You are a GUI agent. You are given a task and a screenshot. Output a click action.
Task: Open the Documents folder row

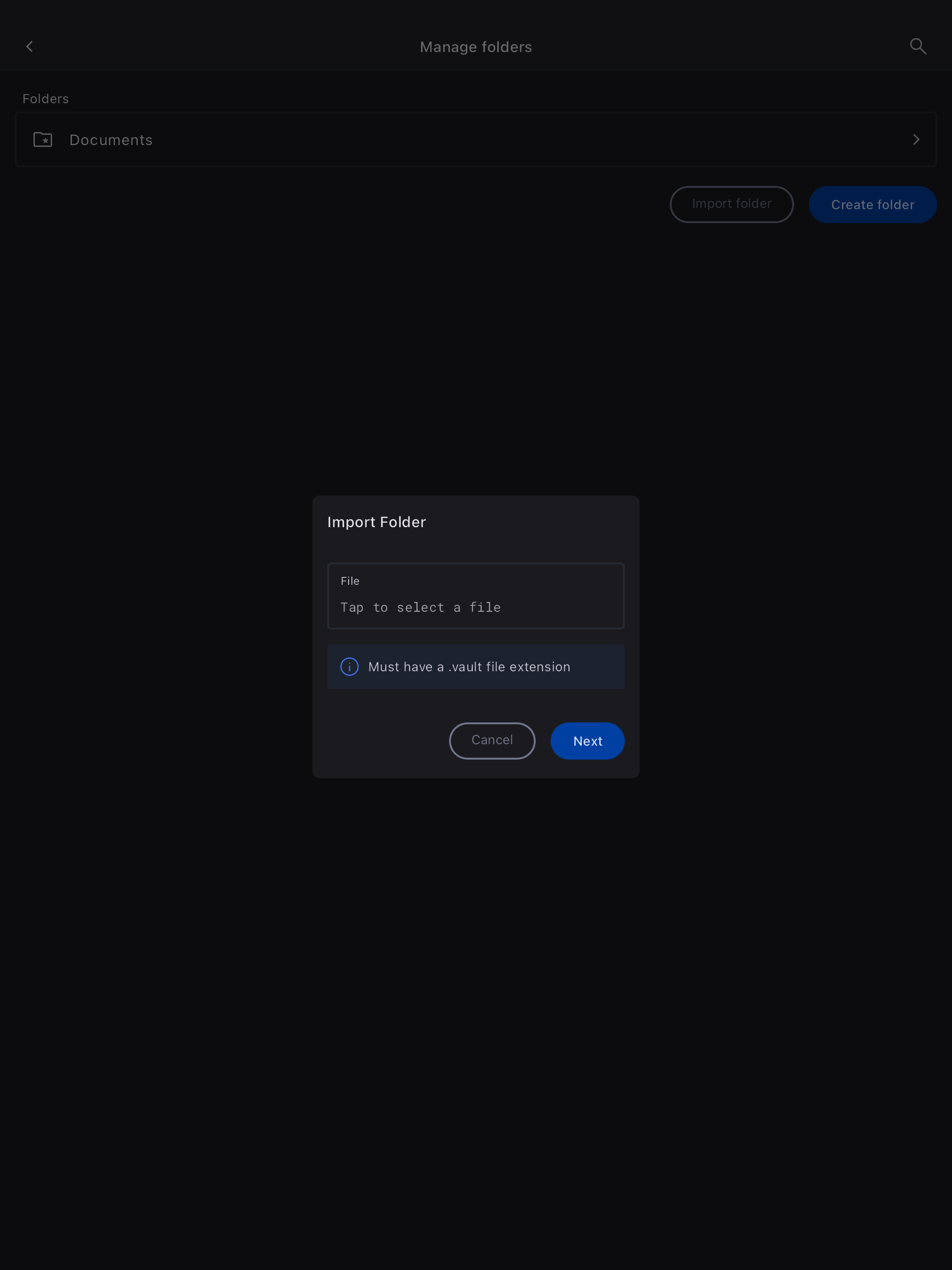(476, 139)
